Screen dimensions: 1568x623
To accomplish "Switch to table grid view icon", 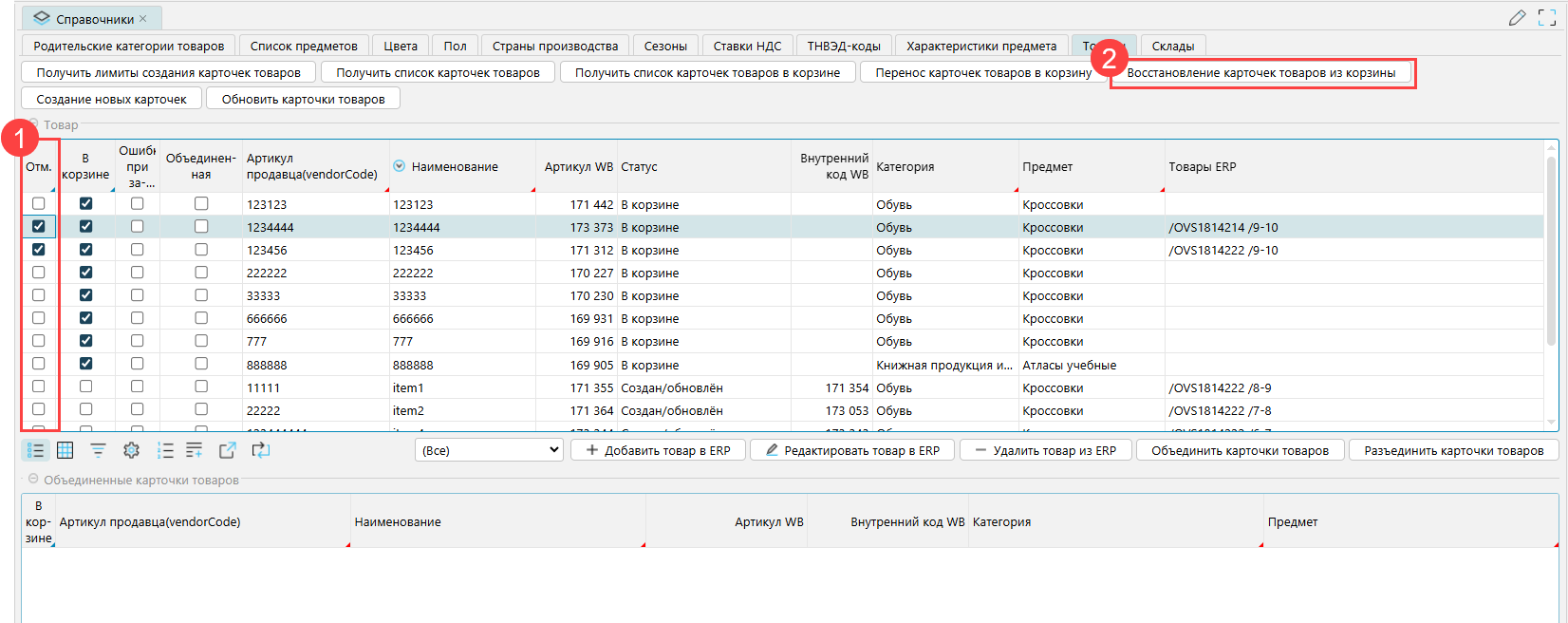I will click(65, 450).
